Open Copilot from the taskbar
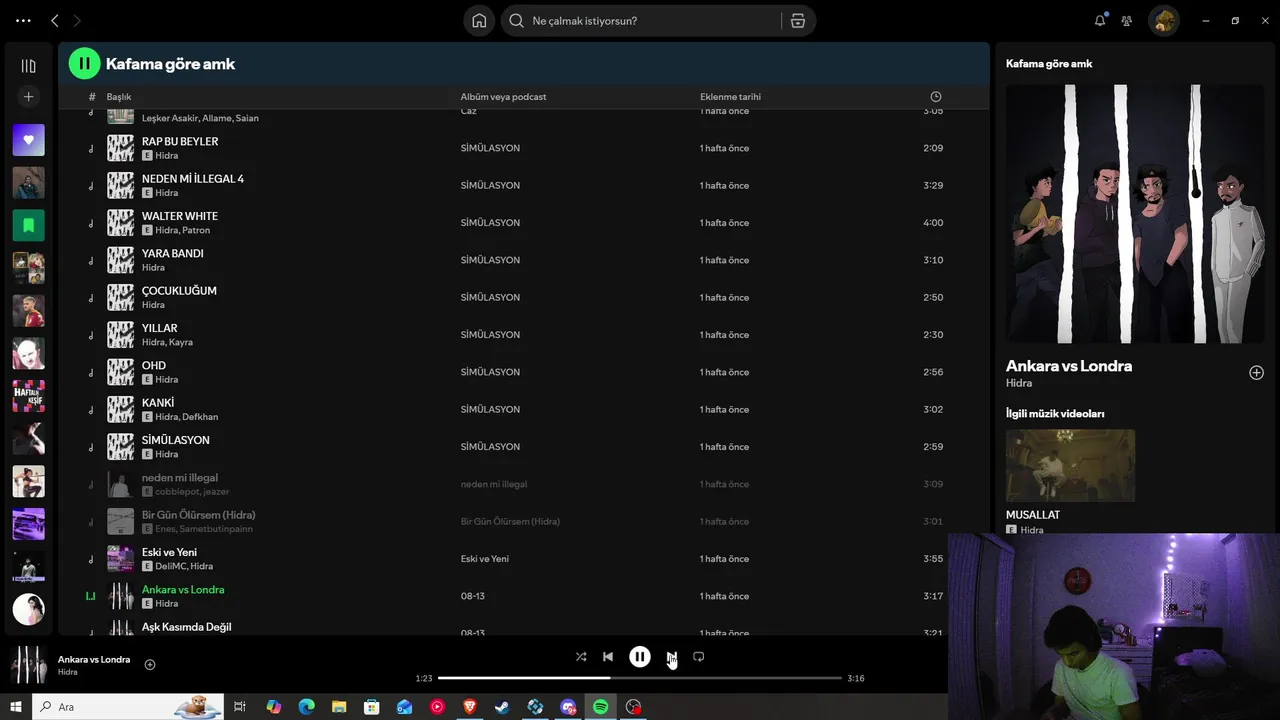 click(x=274, y=707)
